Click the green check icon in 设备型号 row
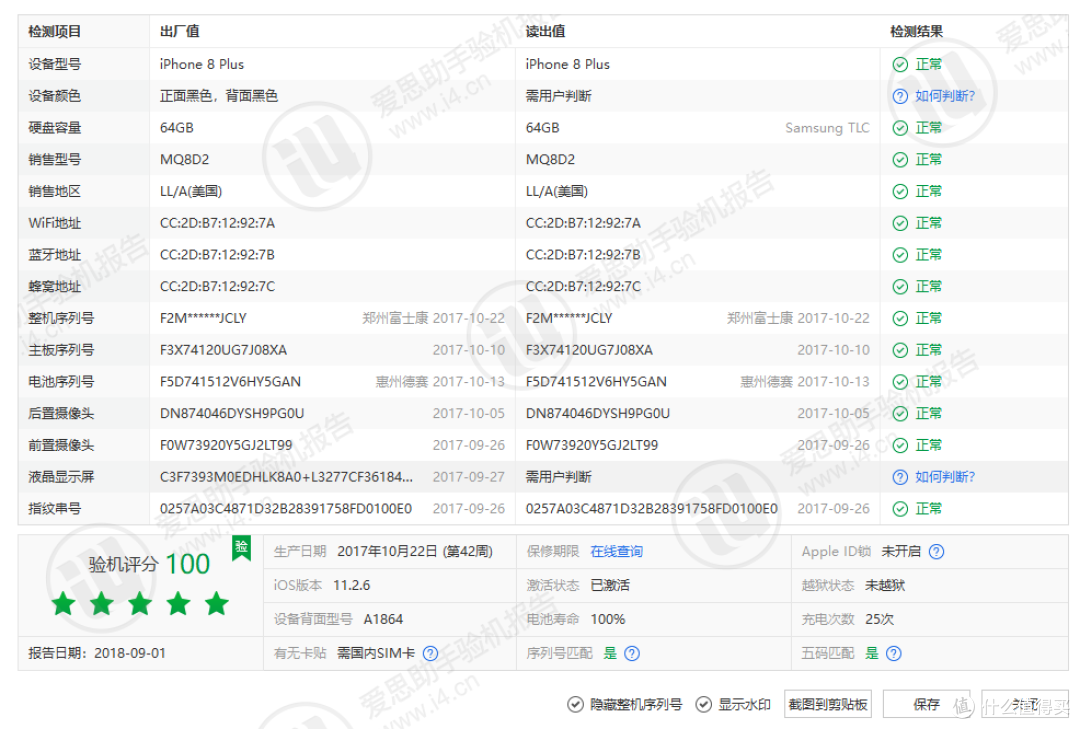Screen dimensions: 1080x729 (900, 65)
